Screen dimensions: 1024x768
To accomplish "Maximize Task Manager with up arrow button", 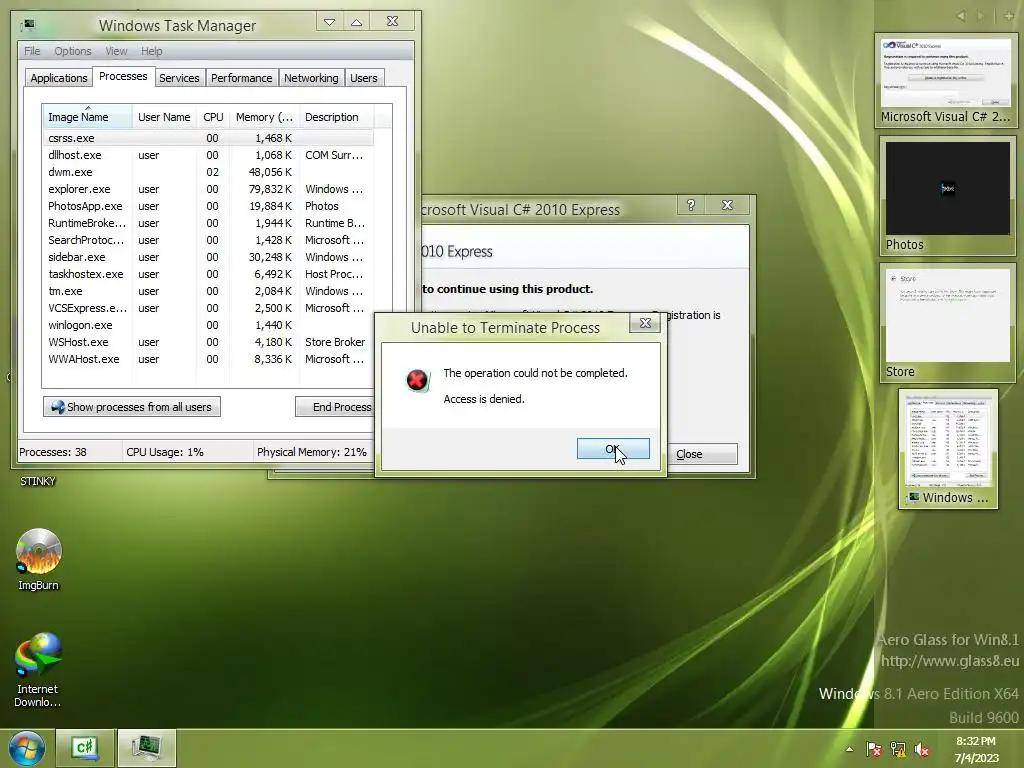I will 357,22.
